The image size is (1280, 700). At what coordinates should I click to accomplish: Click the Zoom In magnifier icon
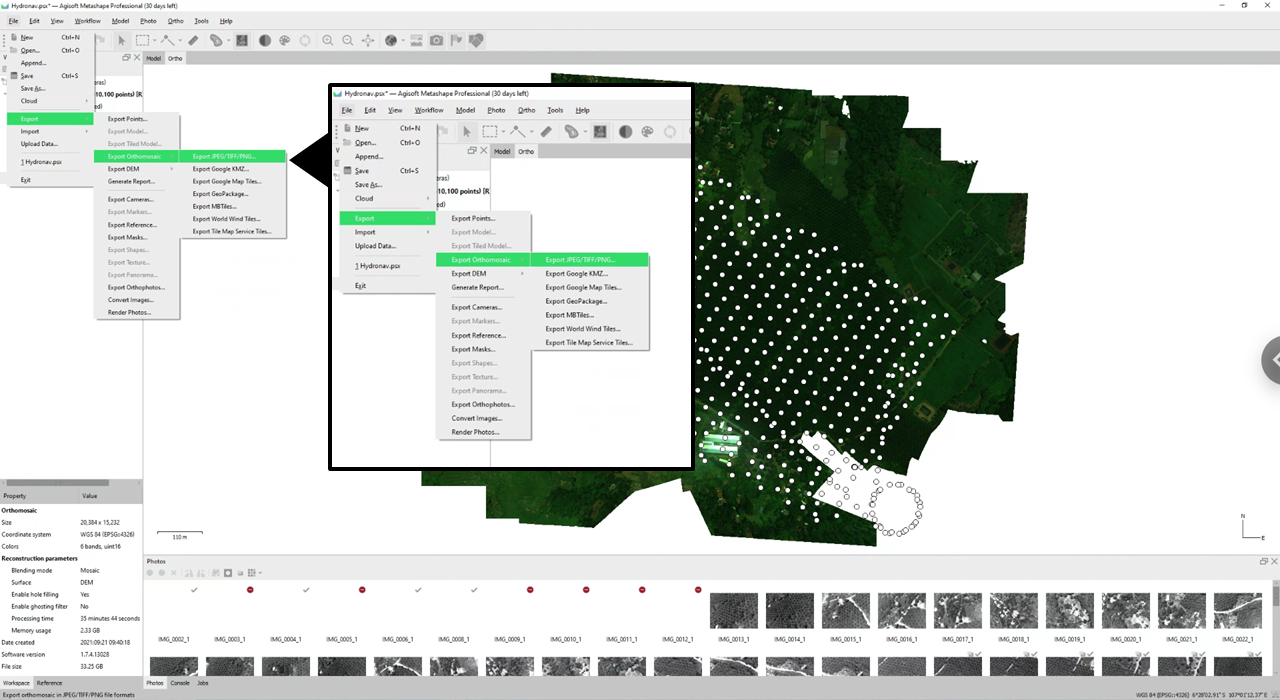328,41
